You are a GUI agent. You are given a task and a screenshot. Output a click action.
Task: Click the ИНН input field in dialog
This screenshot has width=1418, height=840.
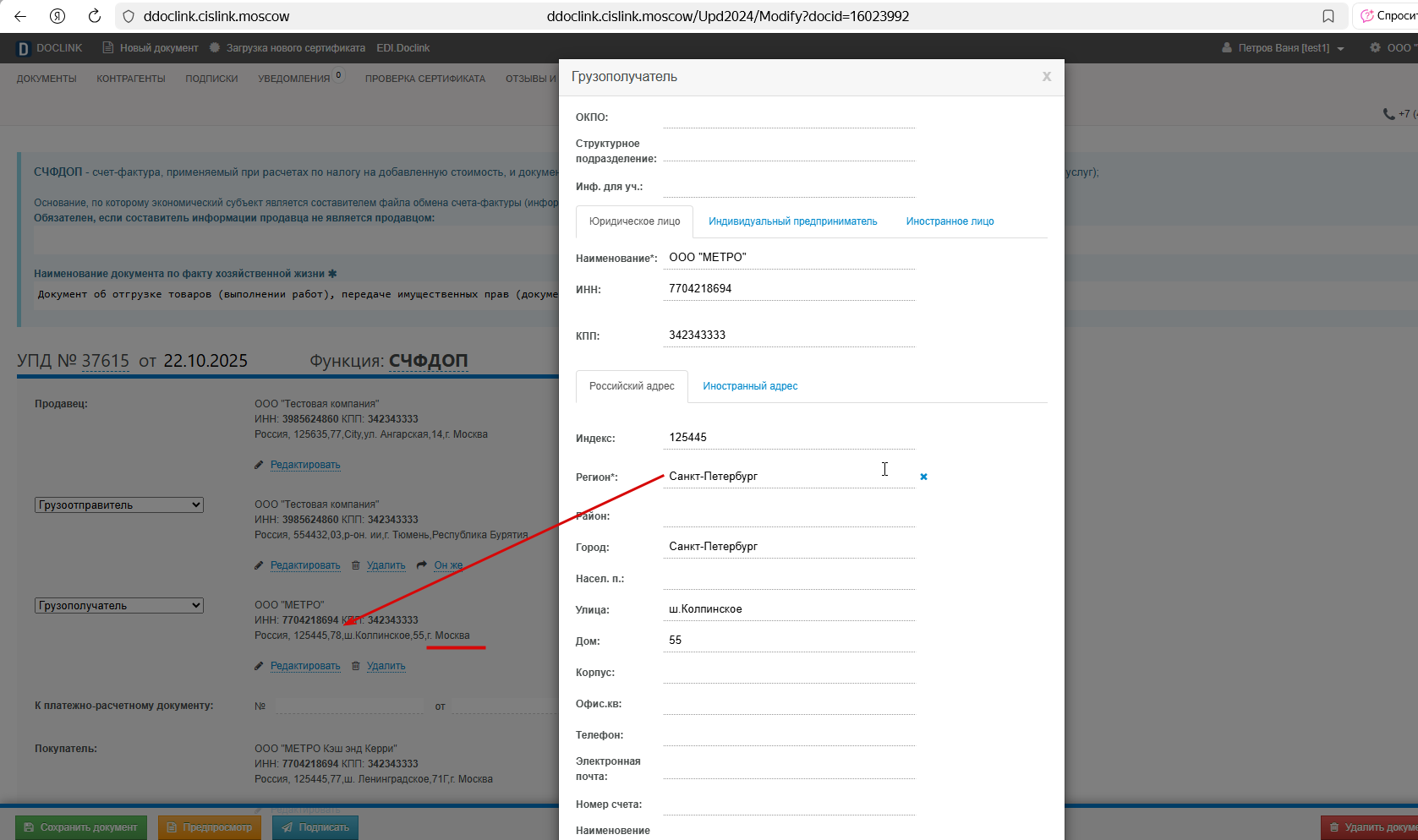point(789,289)
